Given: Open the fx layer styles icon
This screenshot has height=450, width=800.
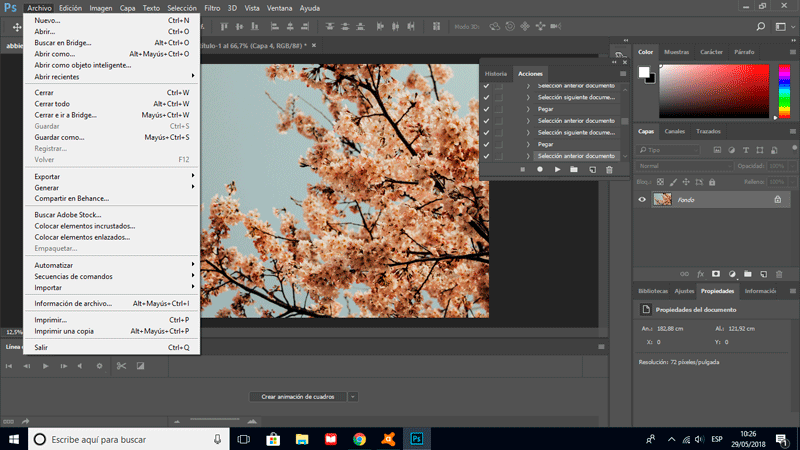Looking at the screenshot, I should coord(700,273).
